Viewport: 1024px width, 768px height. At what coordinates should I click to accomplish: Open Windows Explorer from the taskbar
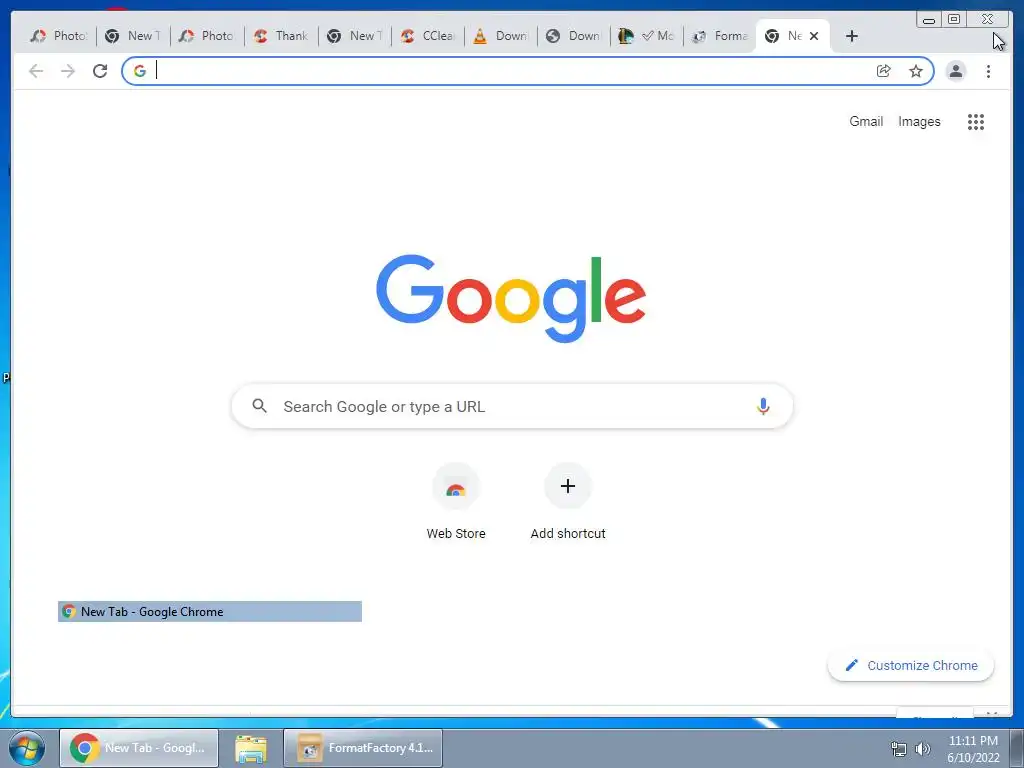251,748
